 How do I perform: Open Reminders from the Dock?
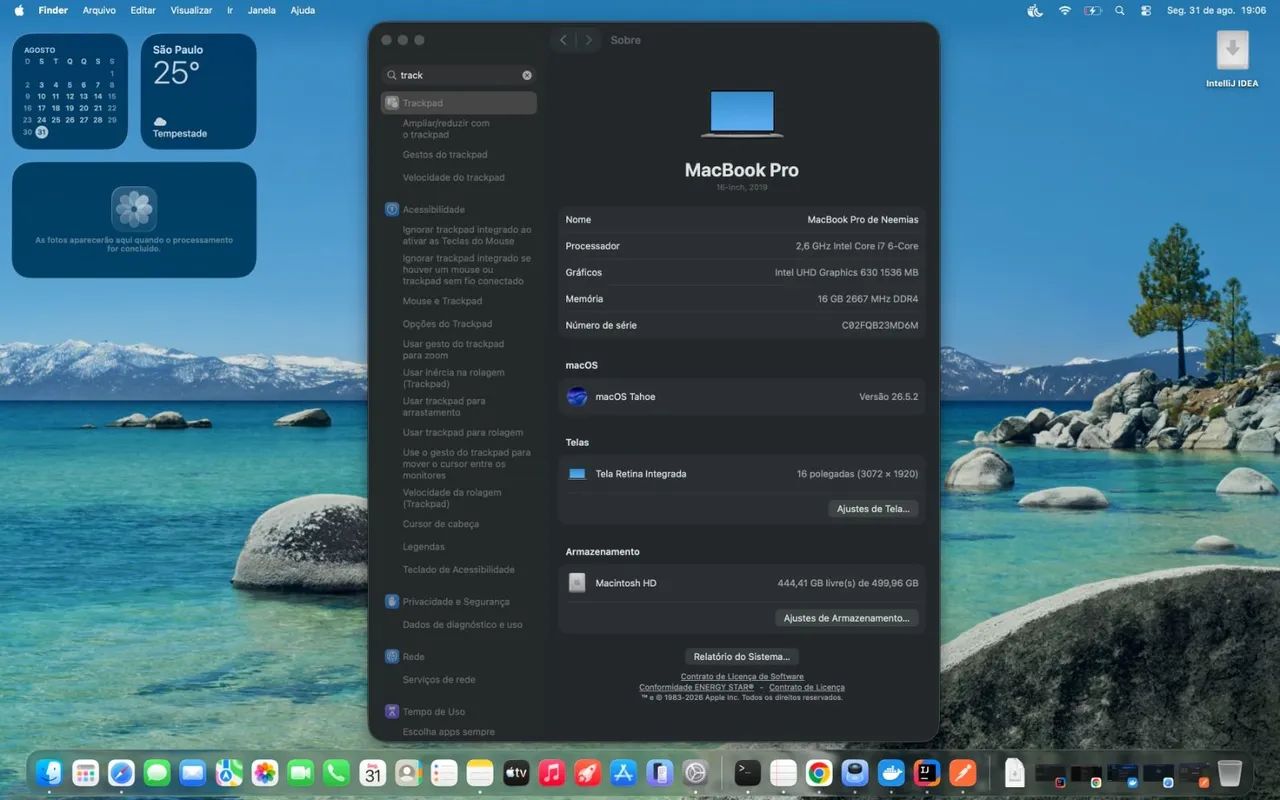point(444,773)
